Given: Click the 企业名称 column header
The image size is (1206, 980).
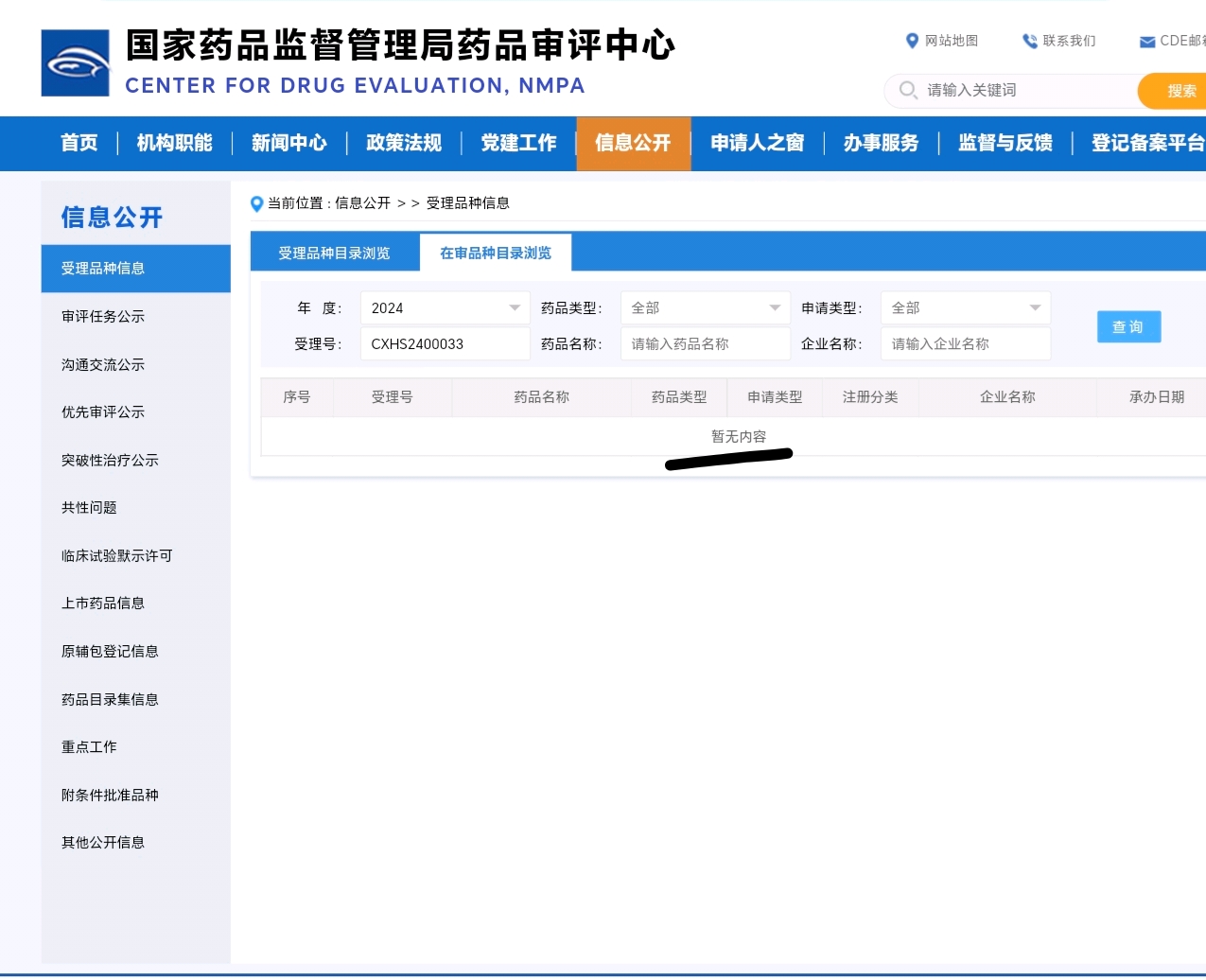Looking at the screenshot, I should click(x=1007, y=397).
